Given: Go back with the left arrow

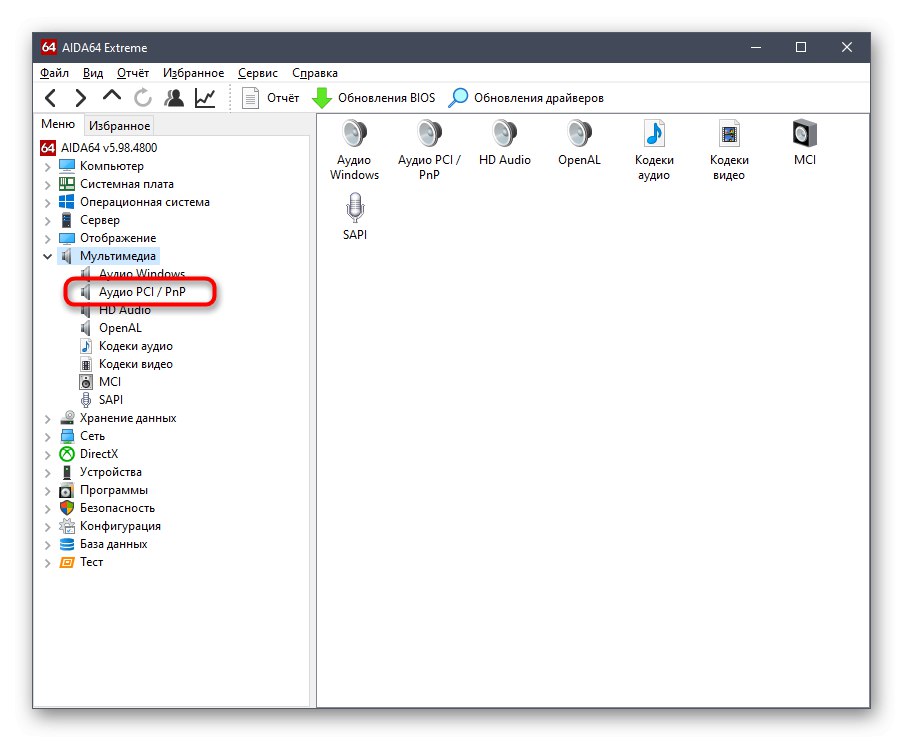Looking at the screenshot, I should [51, 98].
